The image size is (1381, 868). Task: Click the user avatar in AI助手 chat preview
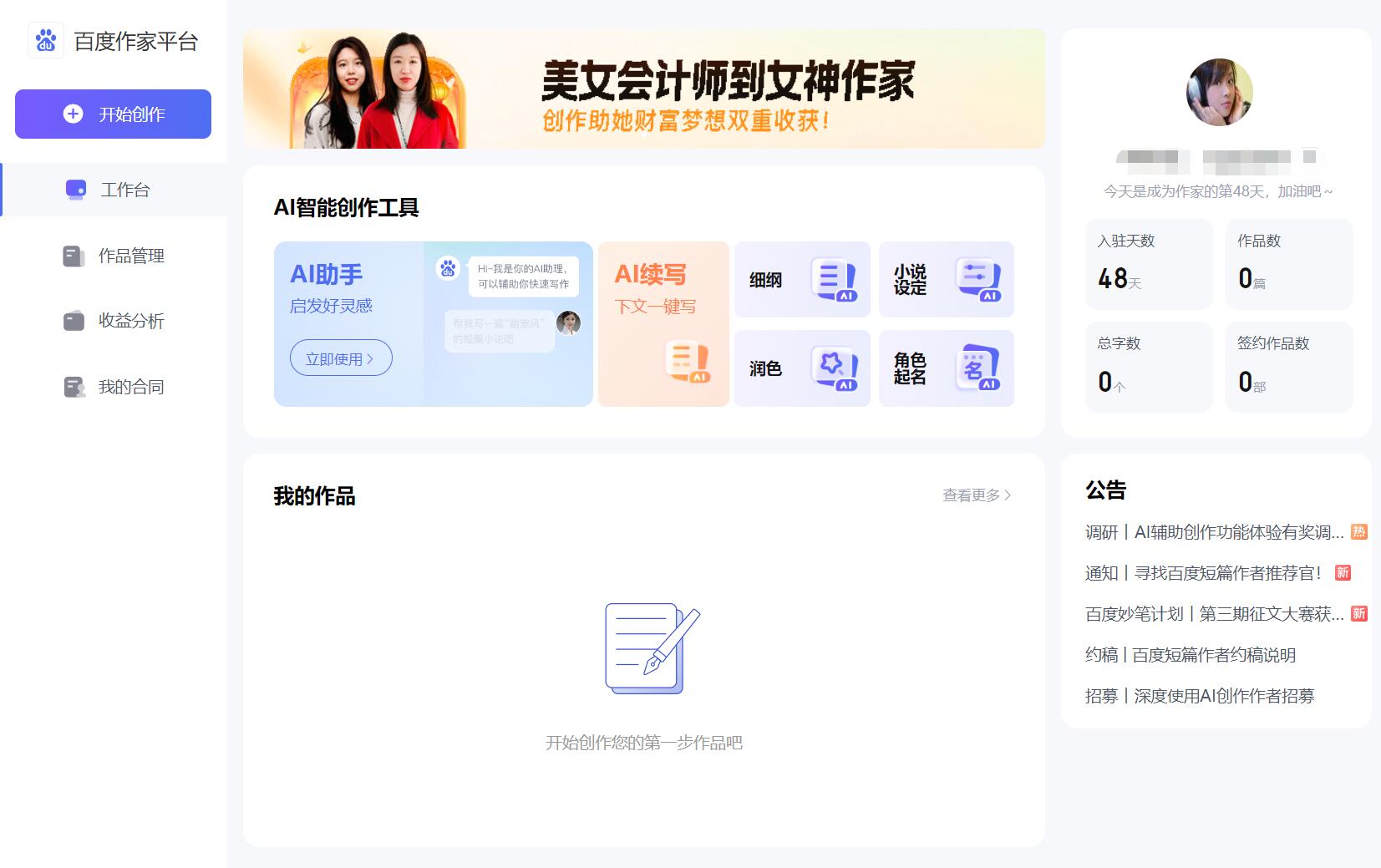point(568,322)
